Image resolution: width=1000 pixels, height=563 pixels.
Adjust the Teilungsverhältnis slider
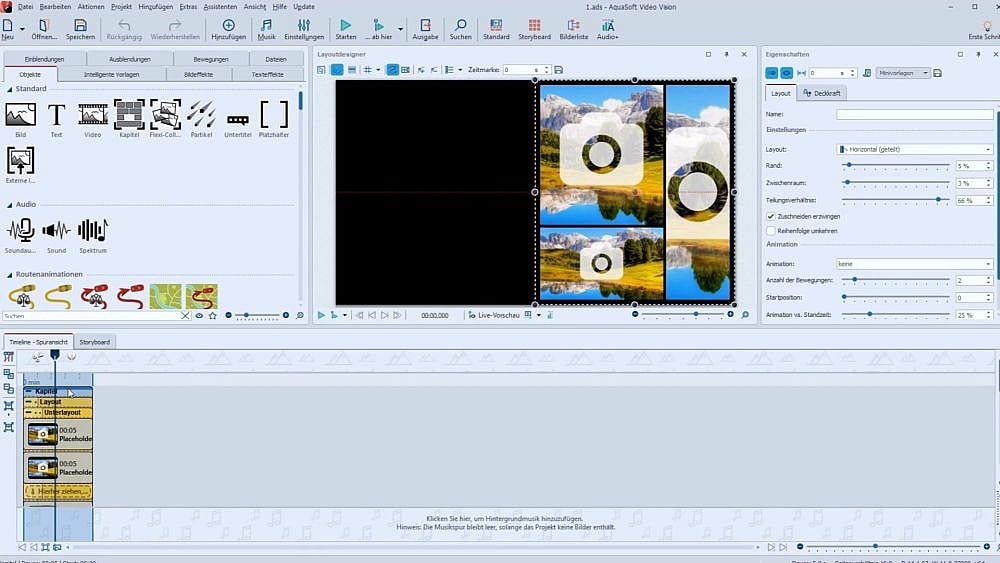(937, 200)
